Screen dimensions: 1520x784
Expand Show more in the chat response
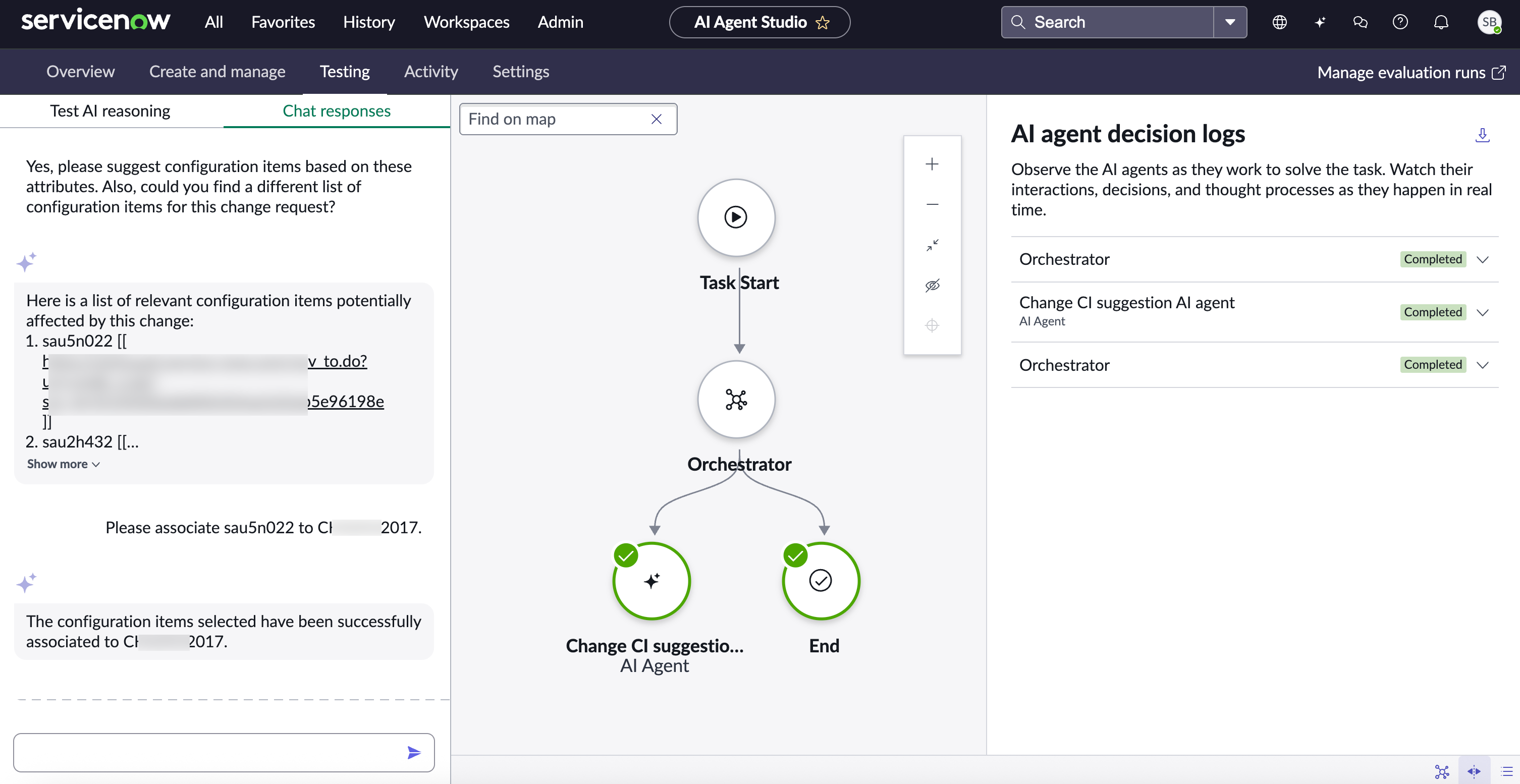[x=63, y=464]
